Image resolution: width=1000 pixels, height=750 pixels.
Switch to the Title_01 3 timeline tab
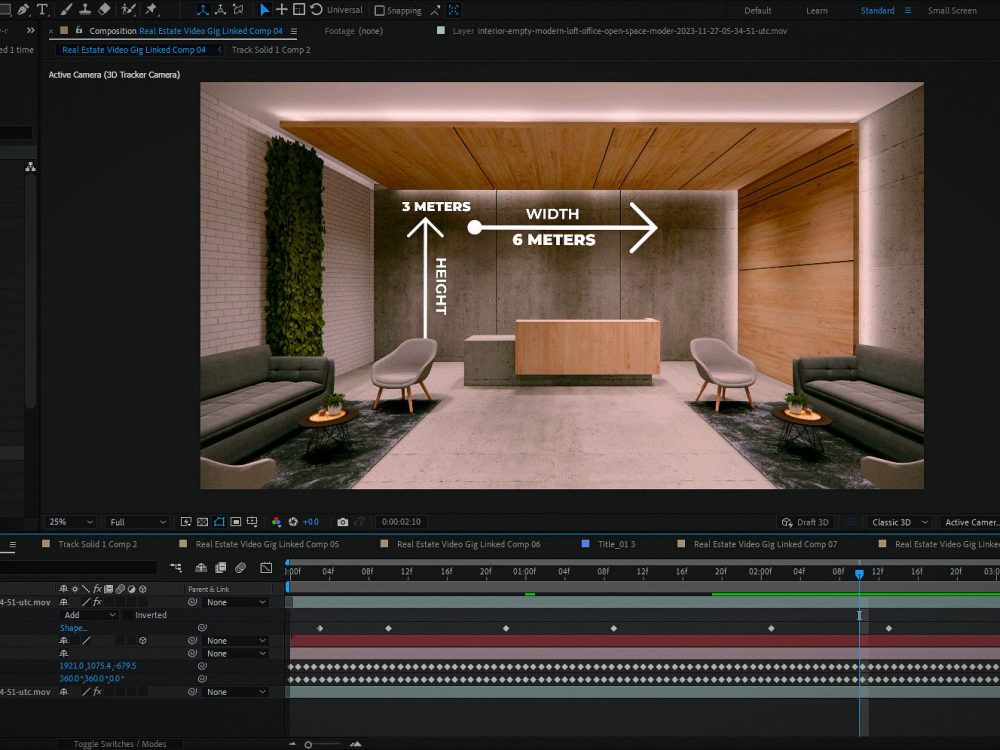616,544
